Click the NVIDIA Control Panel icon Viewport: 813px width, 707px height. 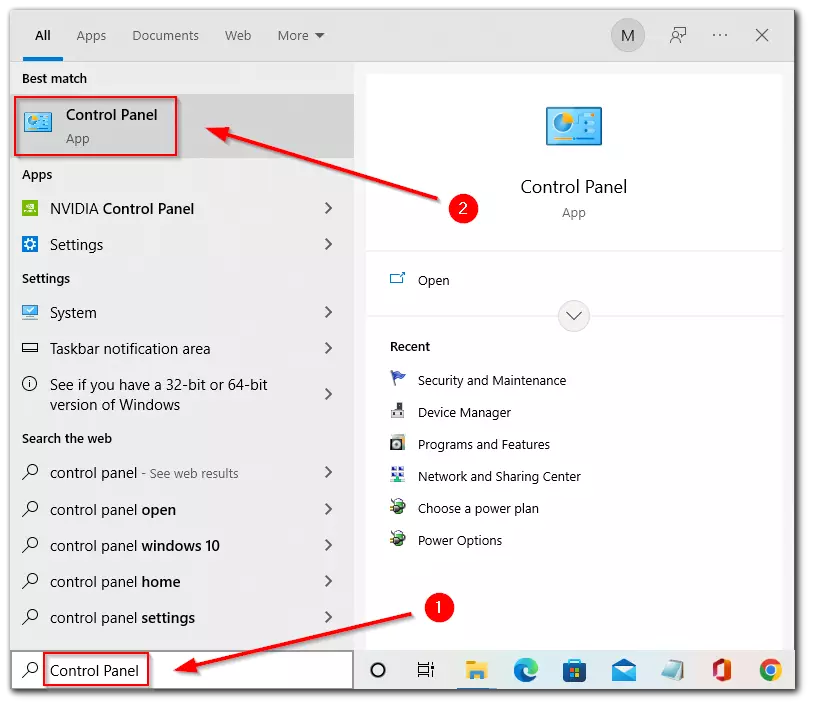point(30,208)
